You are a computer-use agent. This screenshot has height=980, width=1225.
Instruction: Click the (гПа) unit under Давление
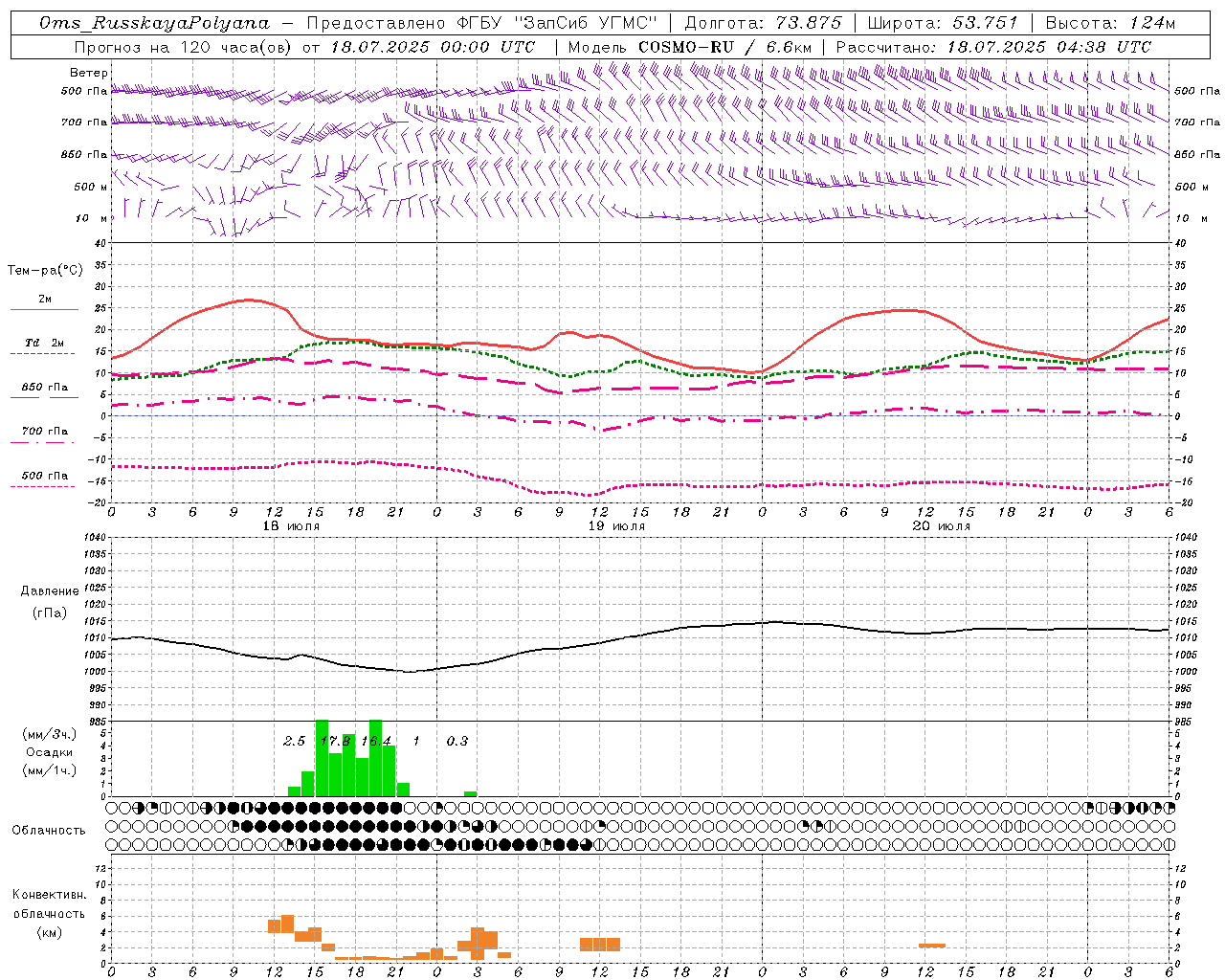pos(50,613)
